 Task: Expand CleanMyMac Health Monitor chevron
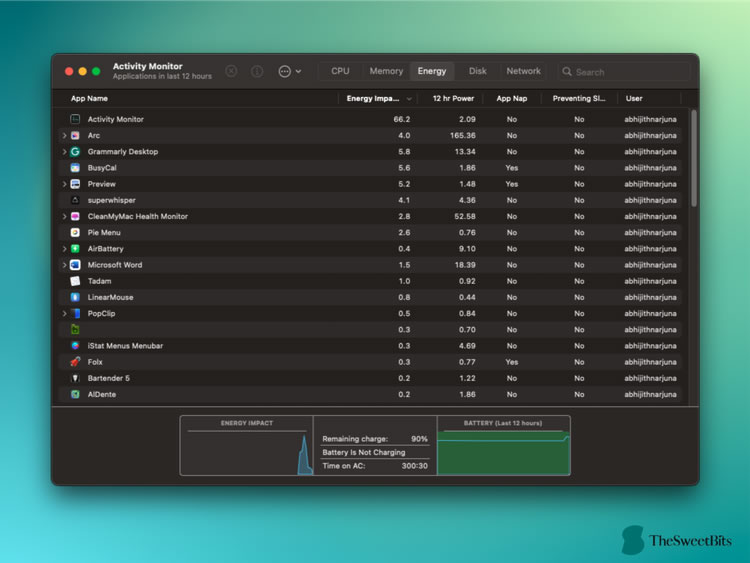click(x=64, y=216)
